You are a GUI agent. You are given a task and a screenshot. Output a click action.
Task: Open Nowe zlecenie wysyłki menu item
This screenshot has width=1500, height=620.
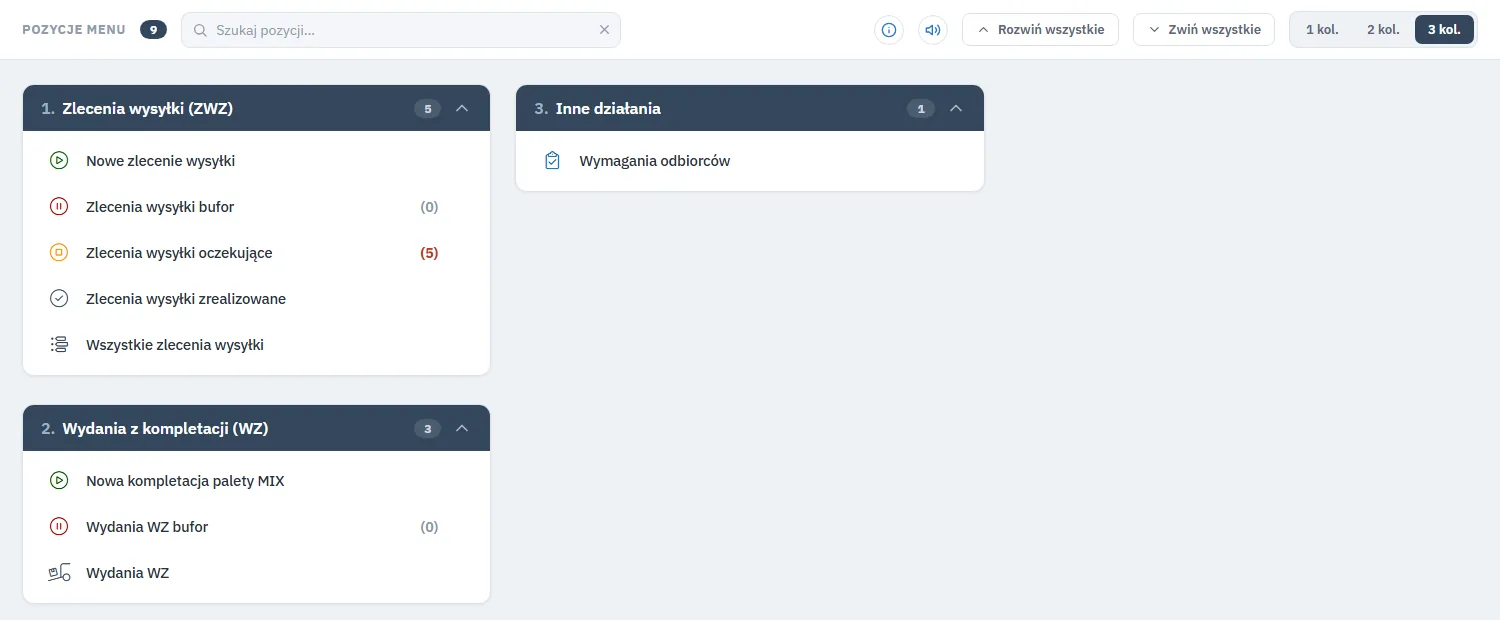point(256,161)
